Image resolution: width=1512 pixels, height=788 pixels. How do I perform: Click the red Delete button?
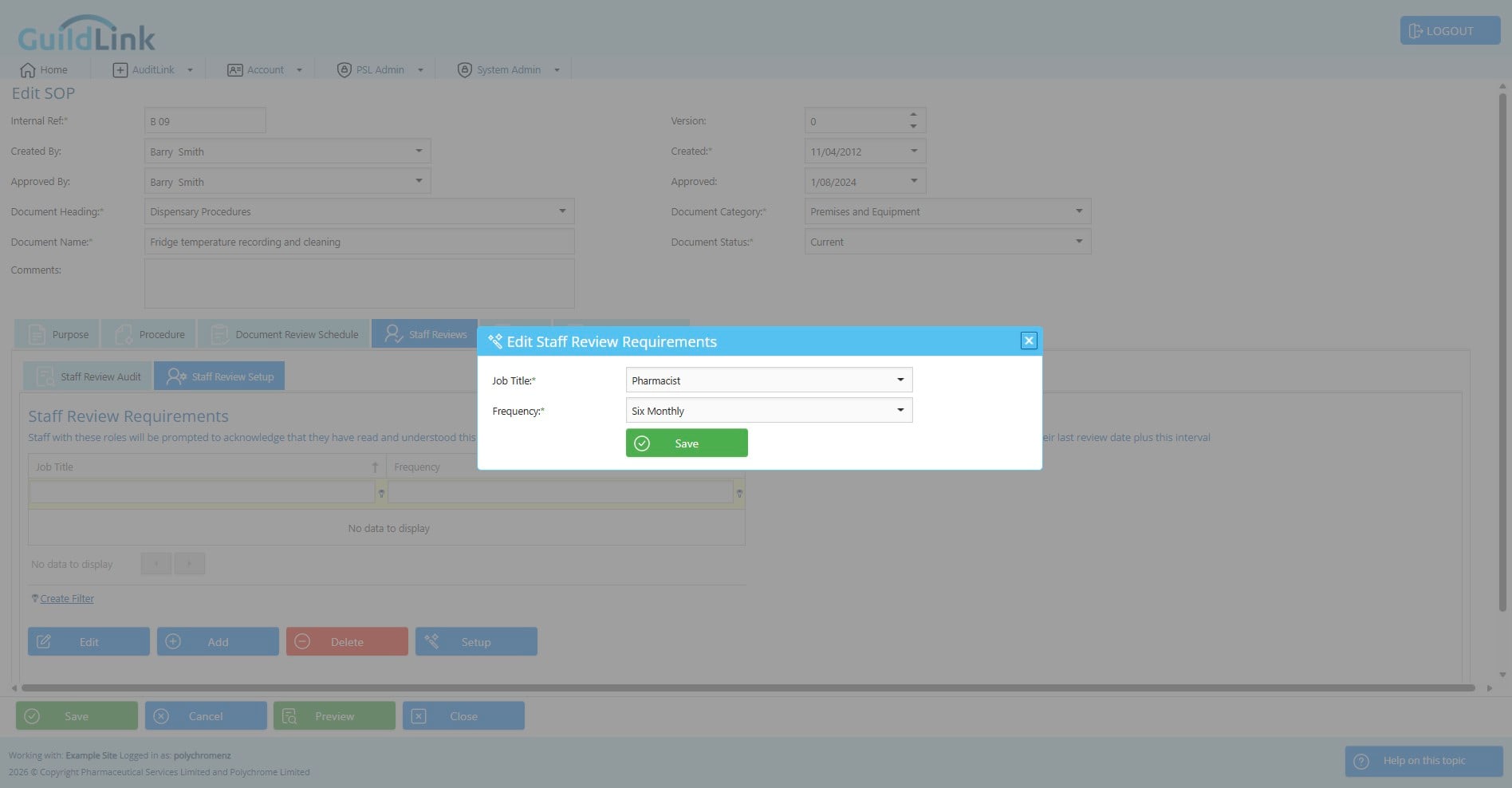(347, 641)
